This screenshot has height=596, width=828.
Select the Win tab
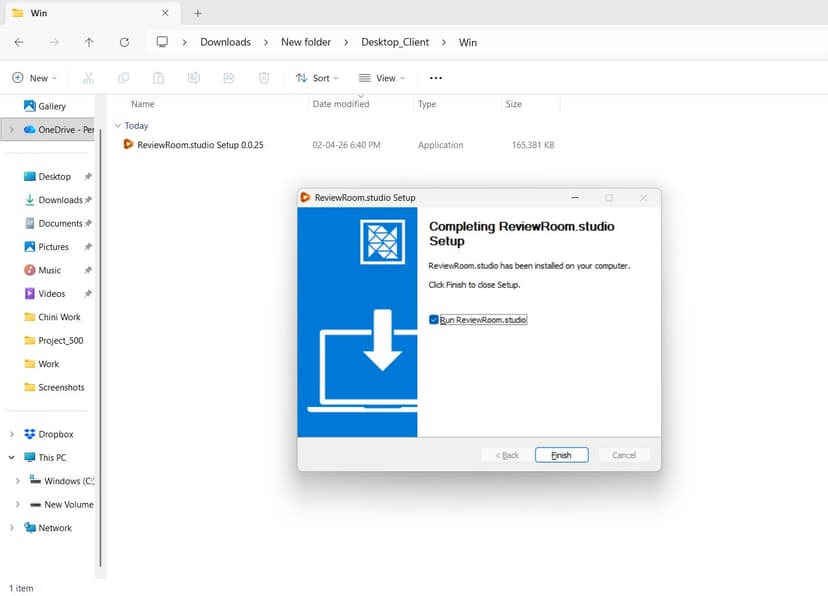tap(92, 13)
